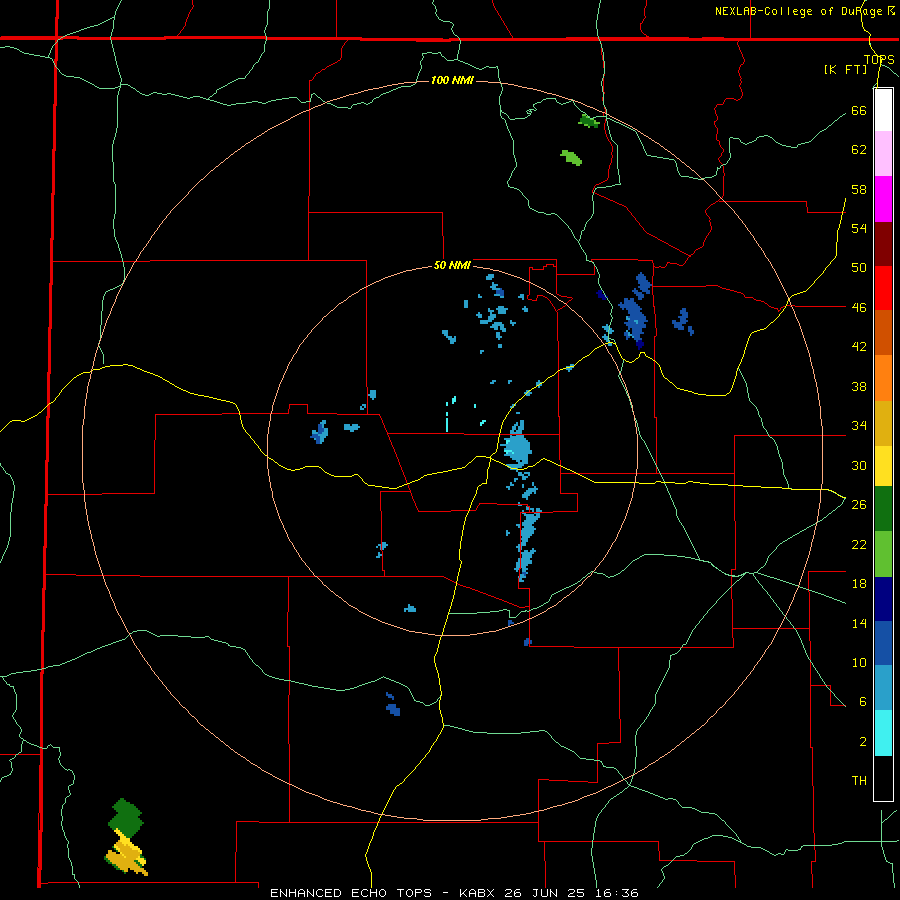
Task: Click the '6' legend value
Action: (x=862, y=702)
